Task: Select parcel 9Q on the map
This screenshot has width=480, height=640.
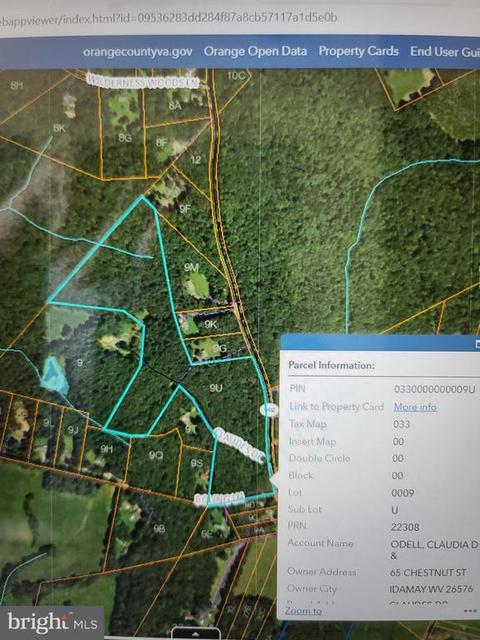Action: [x=156, y=455]
